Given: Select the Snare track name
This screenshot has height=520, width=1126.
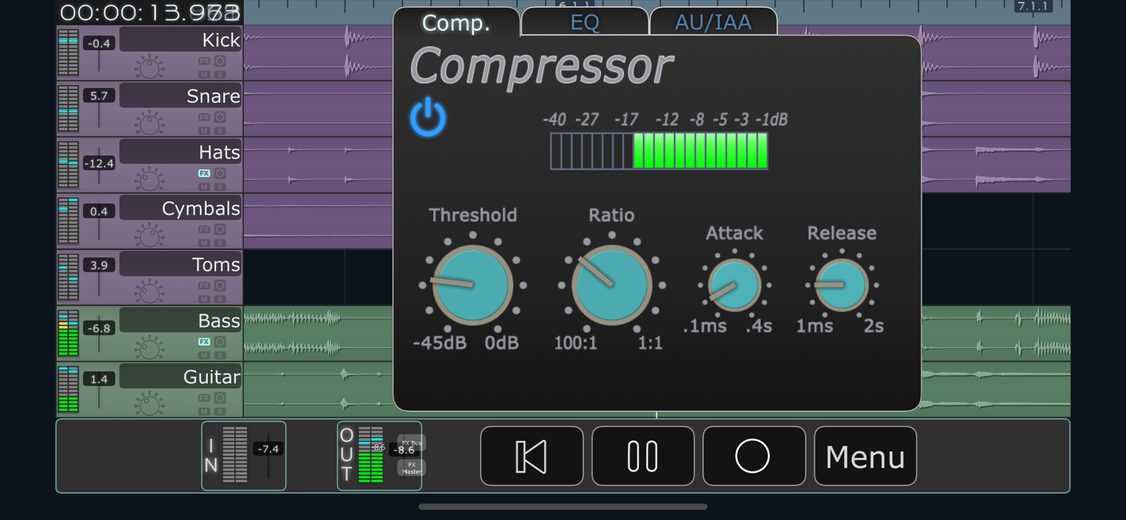Looking at the screenshot, I should click(180, 96).
